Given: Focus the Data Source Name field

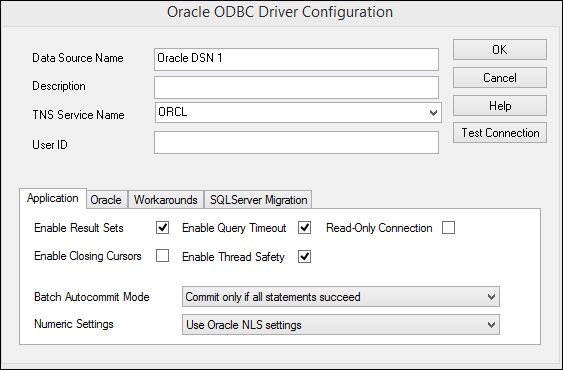Looking at the screenshot, I should click(x=297, y=59).
